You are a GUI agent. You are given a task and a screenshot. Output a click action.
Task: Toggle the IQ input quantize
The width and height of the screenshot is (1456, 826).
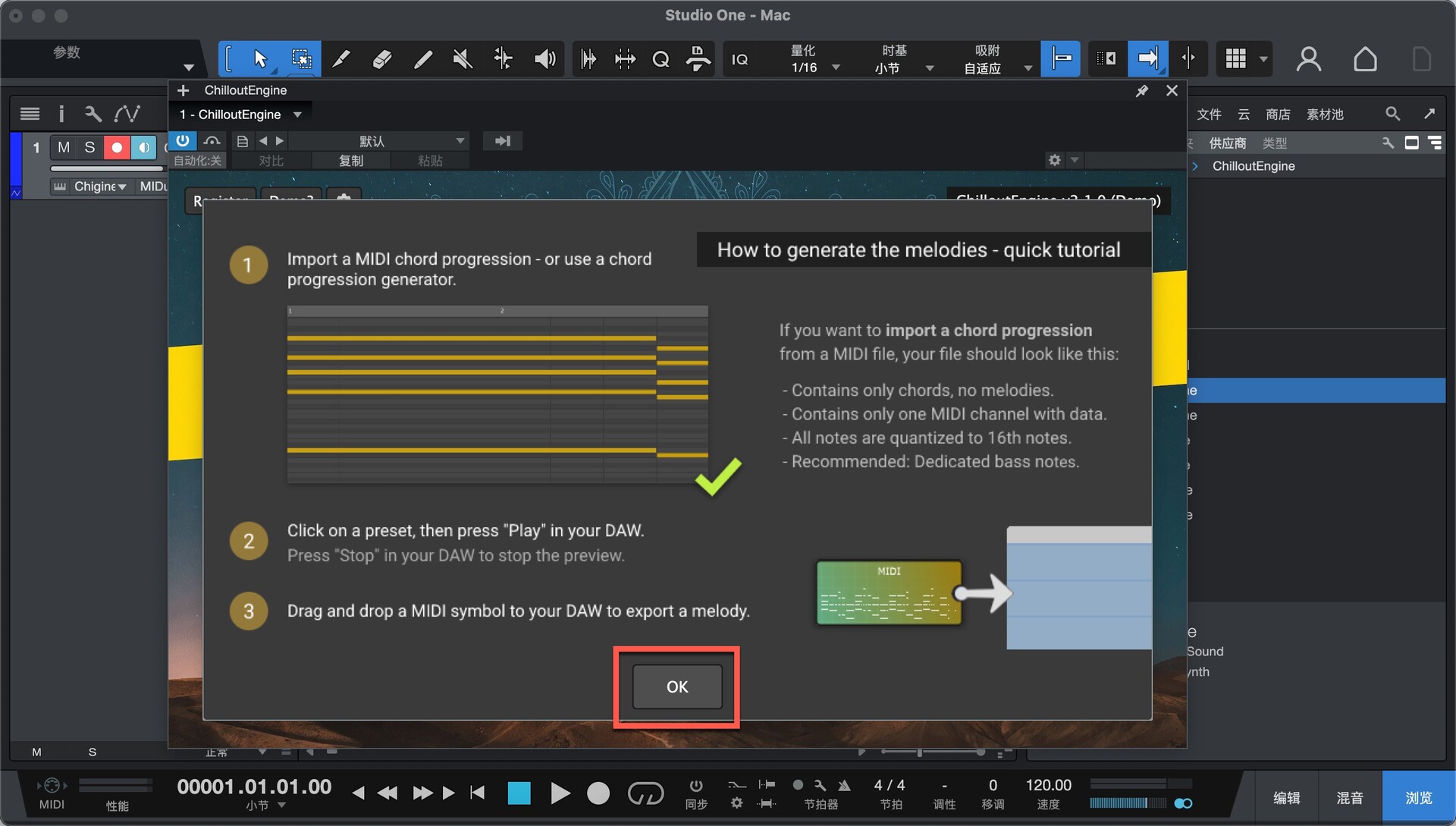[739, 59]
